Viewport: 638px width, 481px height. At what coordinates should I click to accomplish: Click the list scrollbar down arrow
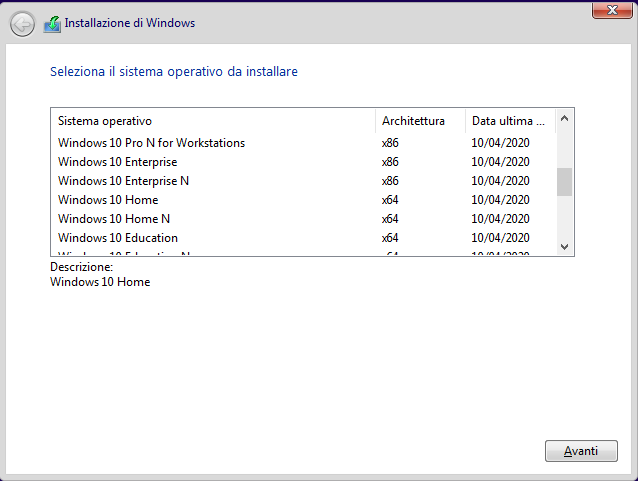(564, 247)
